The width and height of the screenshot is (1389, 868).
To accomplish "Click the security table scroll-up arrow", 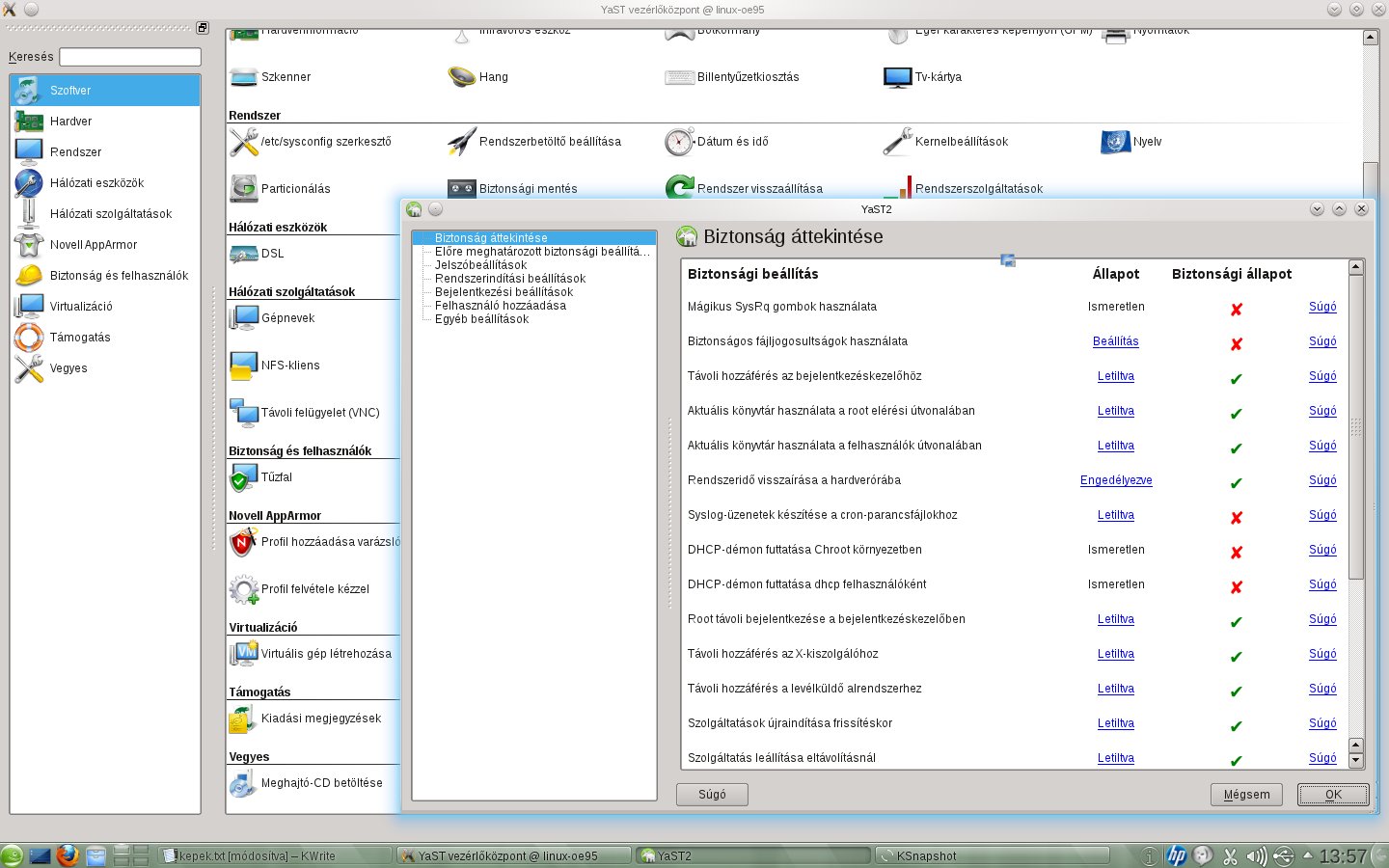I will tap(1356, 267).
